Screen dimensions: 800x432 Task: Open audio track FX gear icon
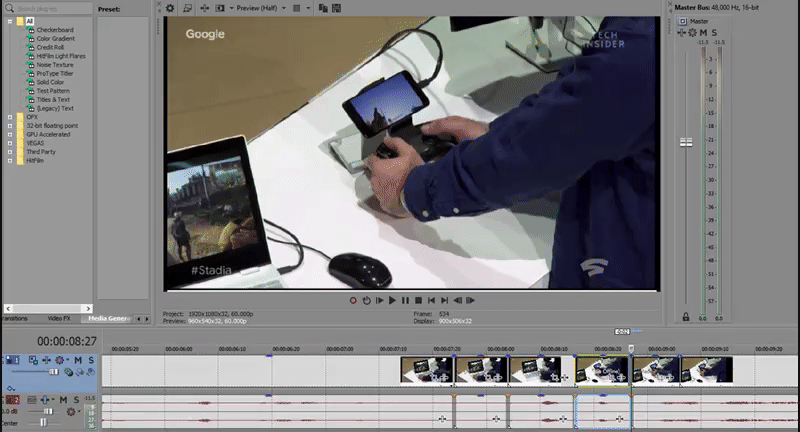[71, 411]
